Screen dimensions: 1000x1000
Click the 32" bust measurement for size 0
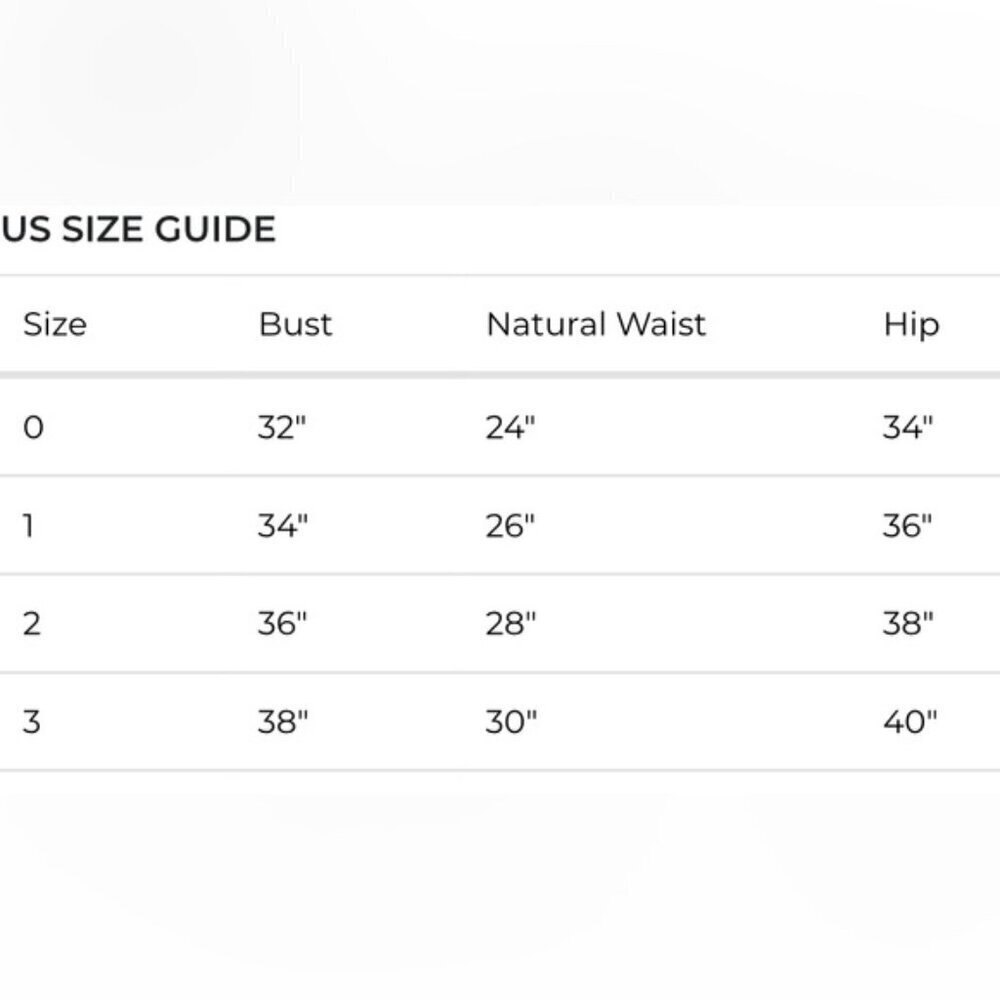click(281, 428)
